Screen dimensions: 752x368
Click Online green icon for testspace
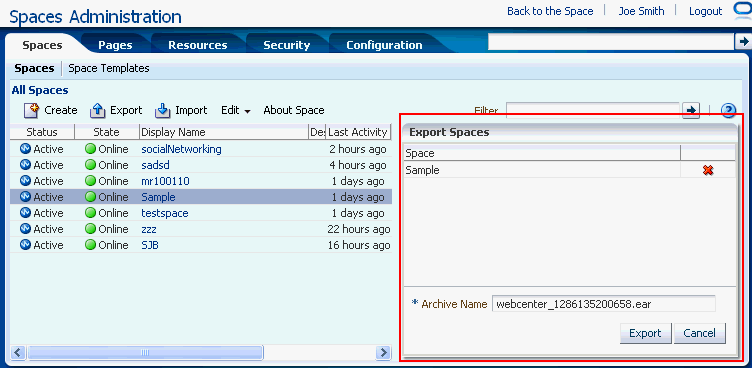[x=90, y=213]
